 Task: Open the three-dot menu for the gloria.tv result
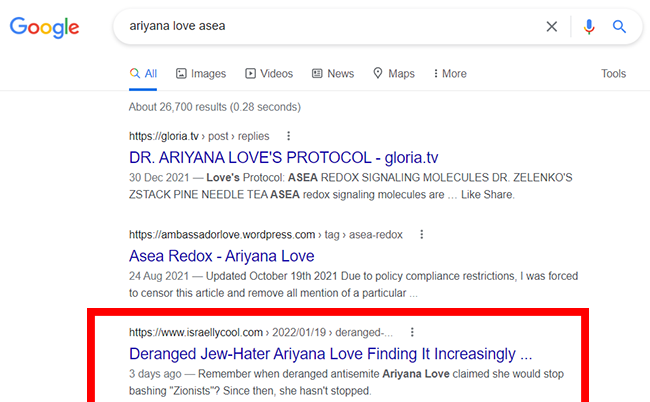(x=289, y=136)
